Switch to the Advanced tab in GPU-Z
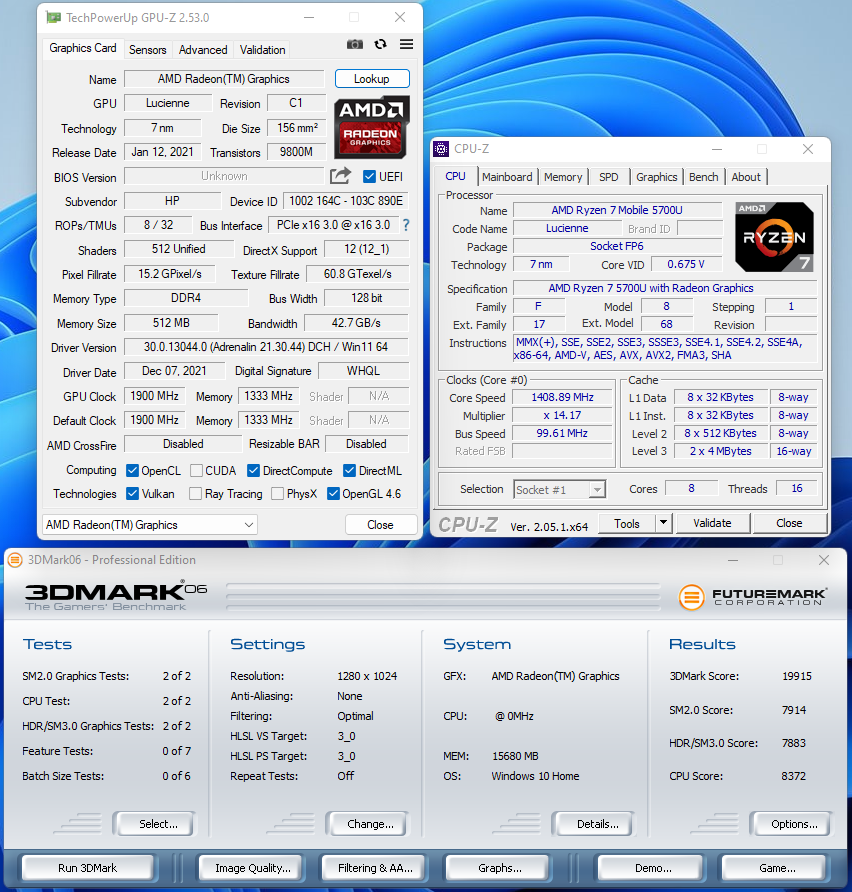Viewport: 852px width, 892px height. tap(203, 49)
